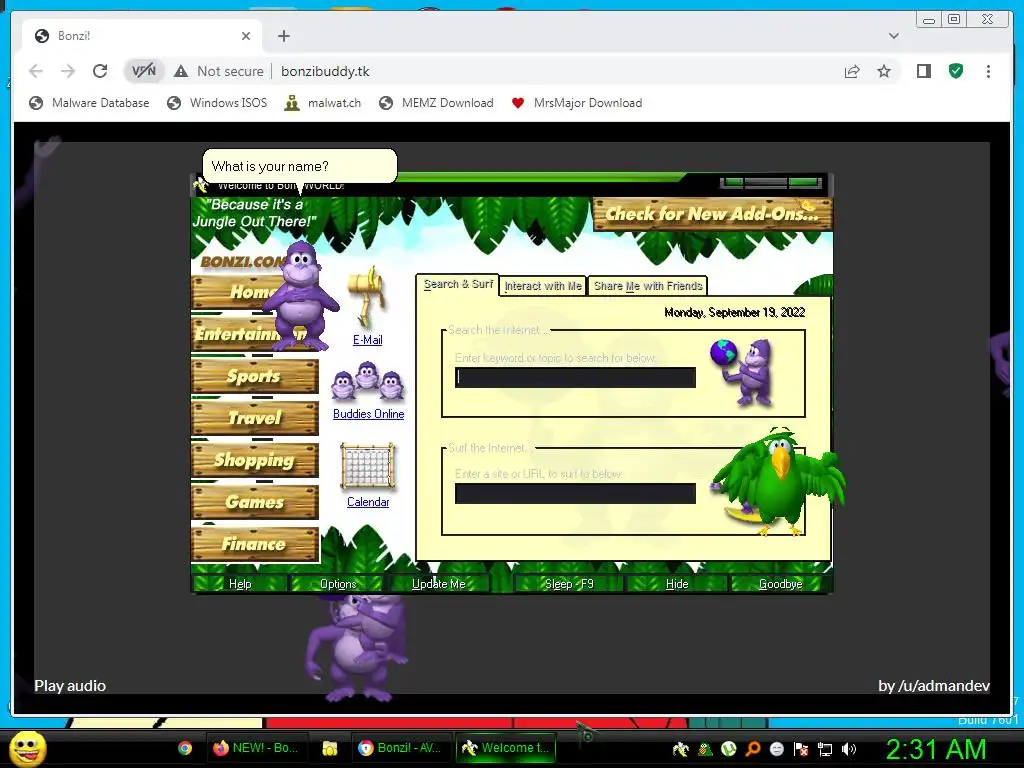Switch to Bonzi! - AV... Chrome taskbar window
Screen dimensions: 1024x768
(400, 748)
